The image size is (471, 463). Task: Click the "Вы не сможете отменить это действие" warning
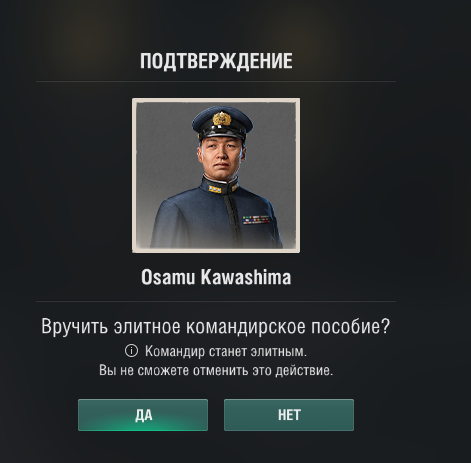(216, 370)
